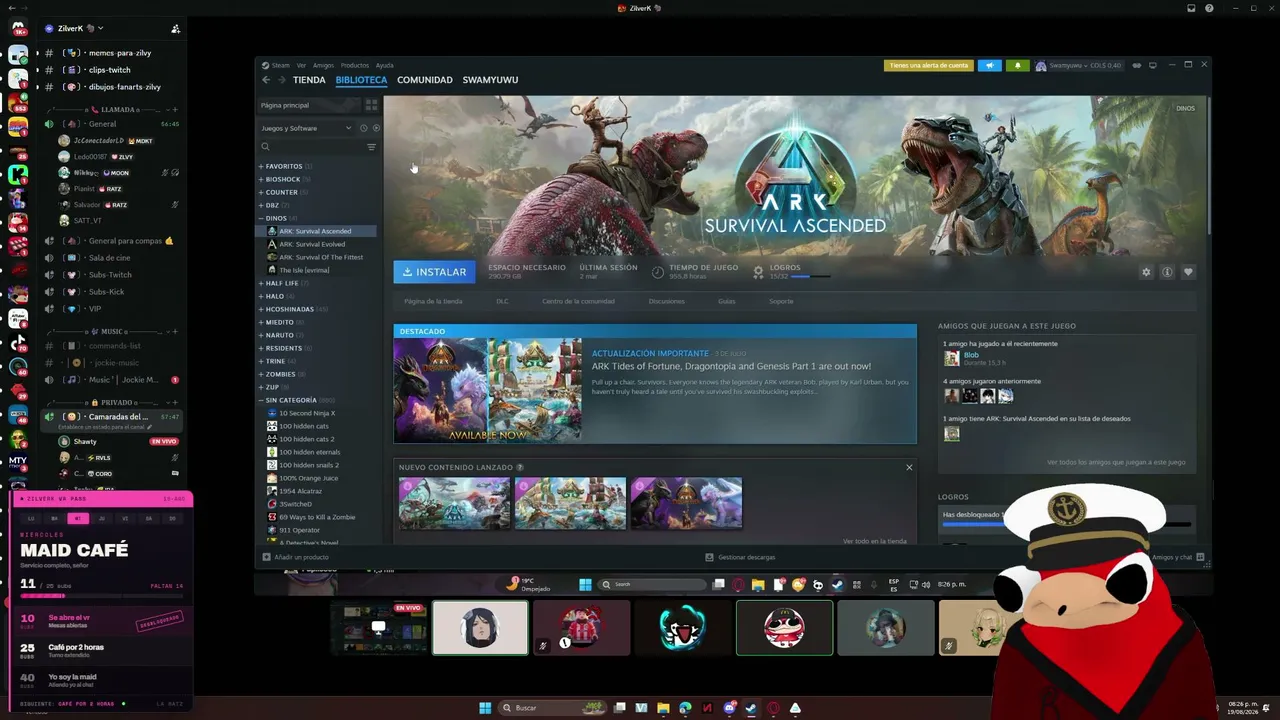
Task: Open Steam notifications bell
Action: tap(1018, 66)
